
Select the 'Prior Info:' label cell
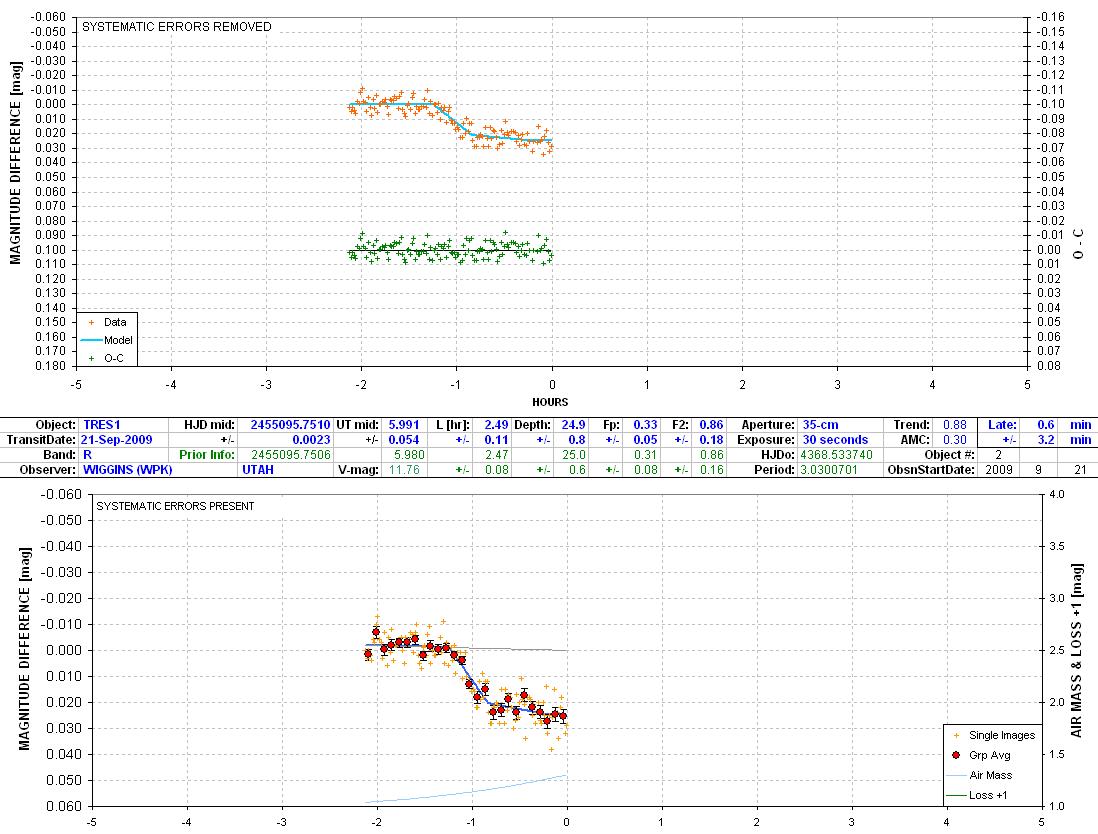tap(207, 454)
